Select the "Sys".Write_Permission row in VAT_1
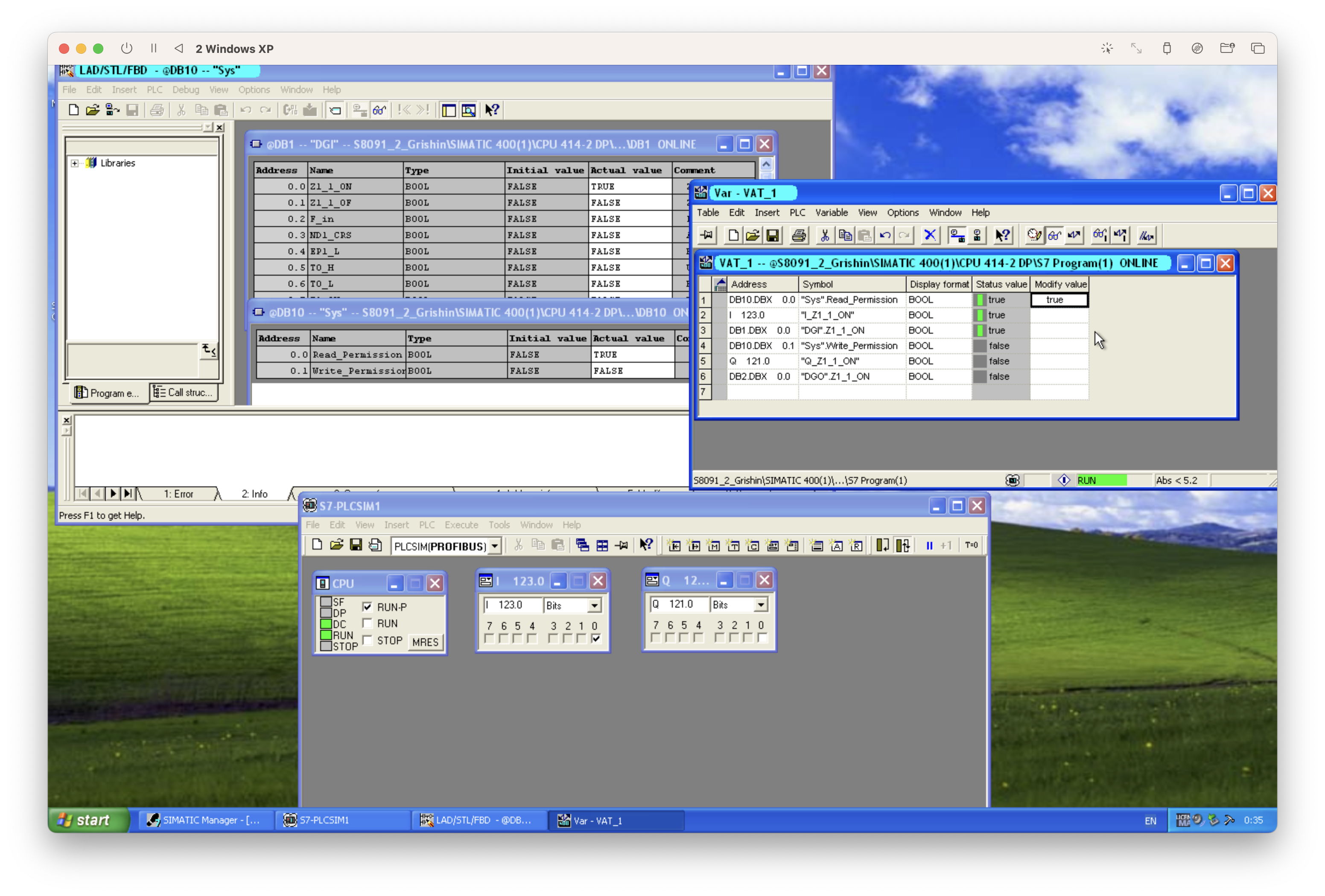 [x=893, y=346]
